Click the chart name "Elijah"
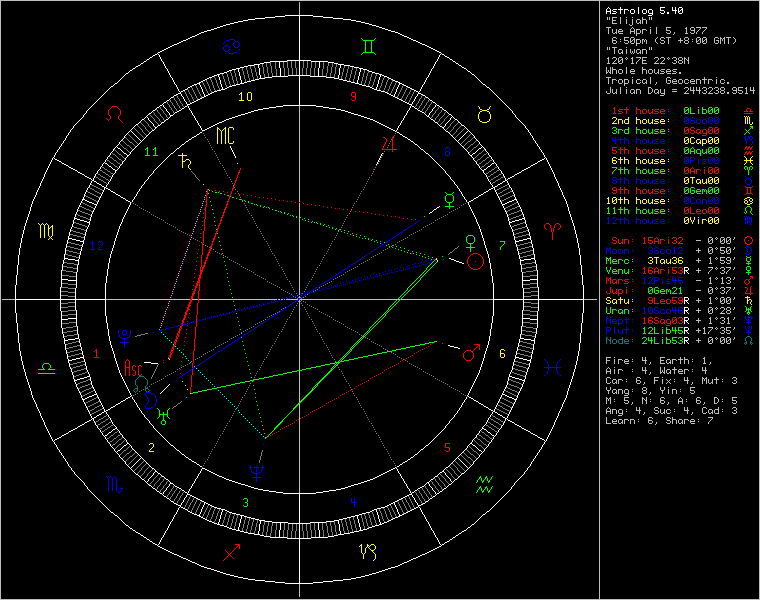This screenshot has height=600, width=760. pos(629,21)
